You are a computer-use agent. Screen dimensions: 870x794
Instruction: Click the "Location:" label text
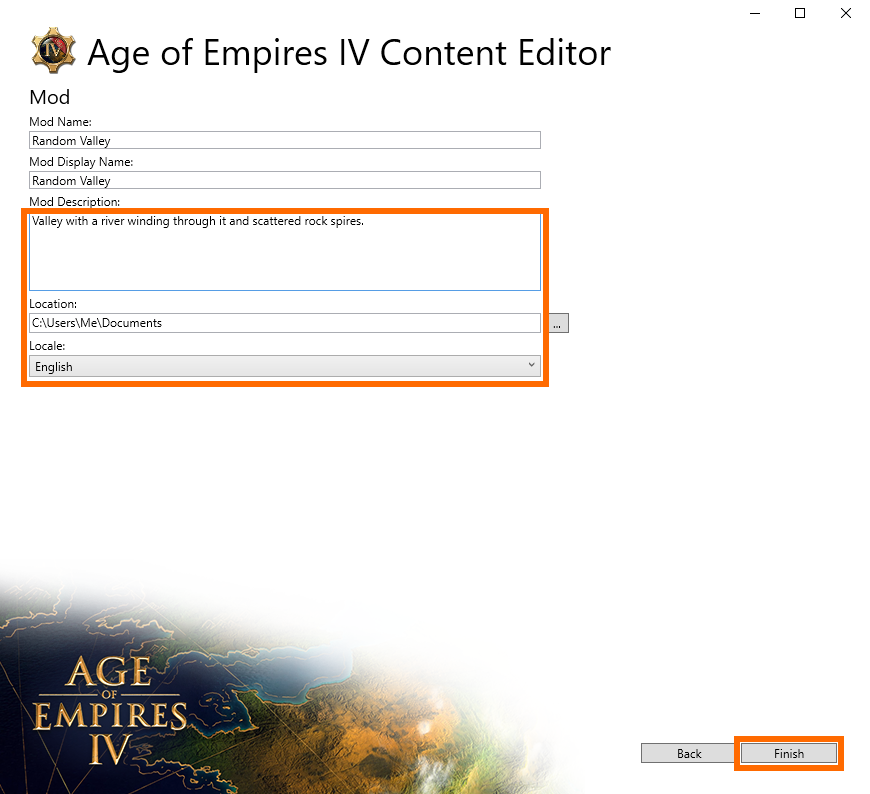click(53, 304)
